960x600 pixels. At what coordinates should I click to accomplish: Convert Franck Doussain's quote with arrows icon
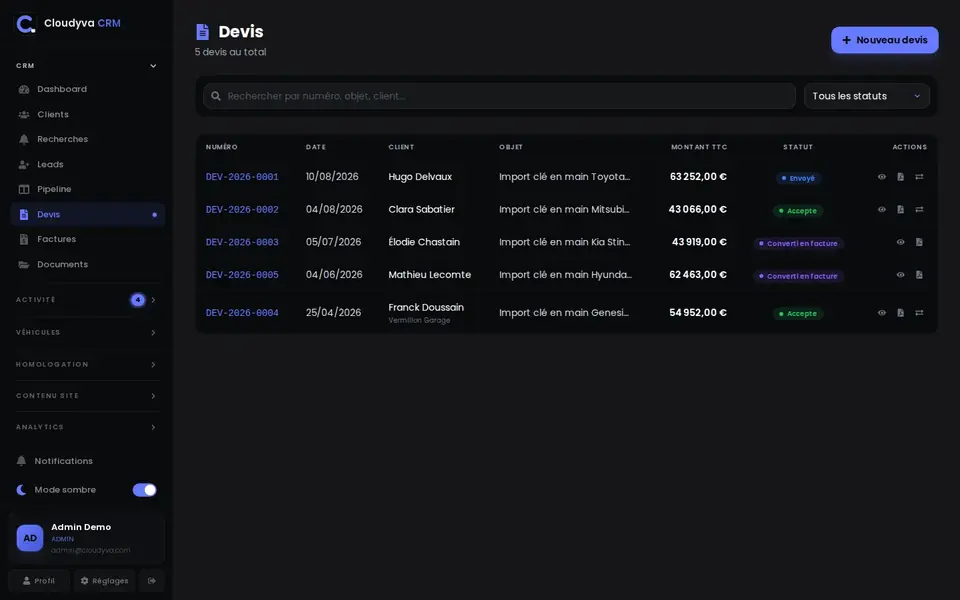tap(919, 313)
